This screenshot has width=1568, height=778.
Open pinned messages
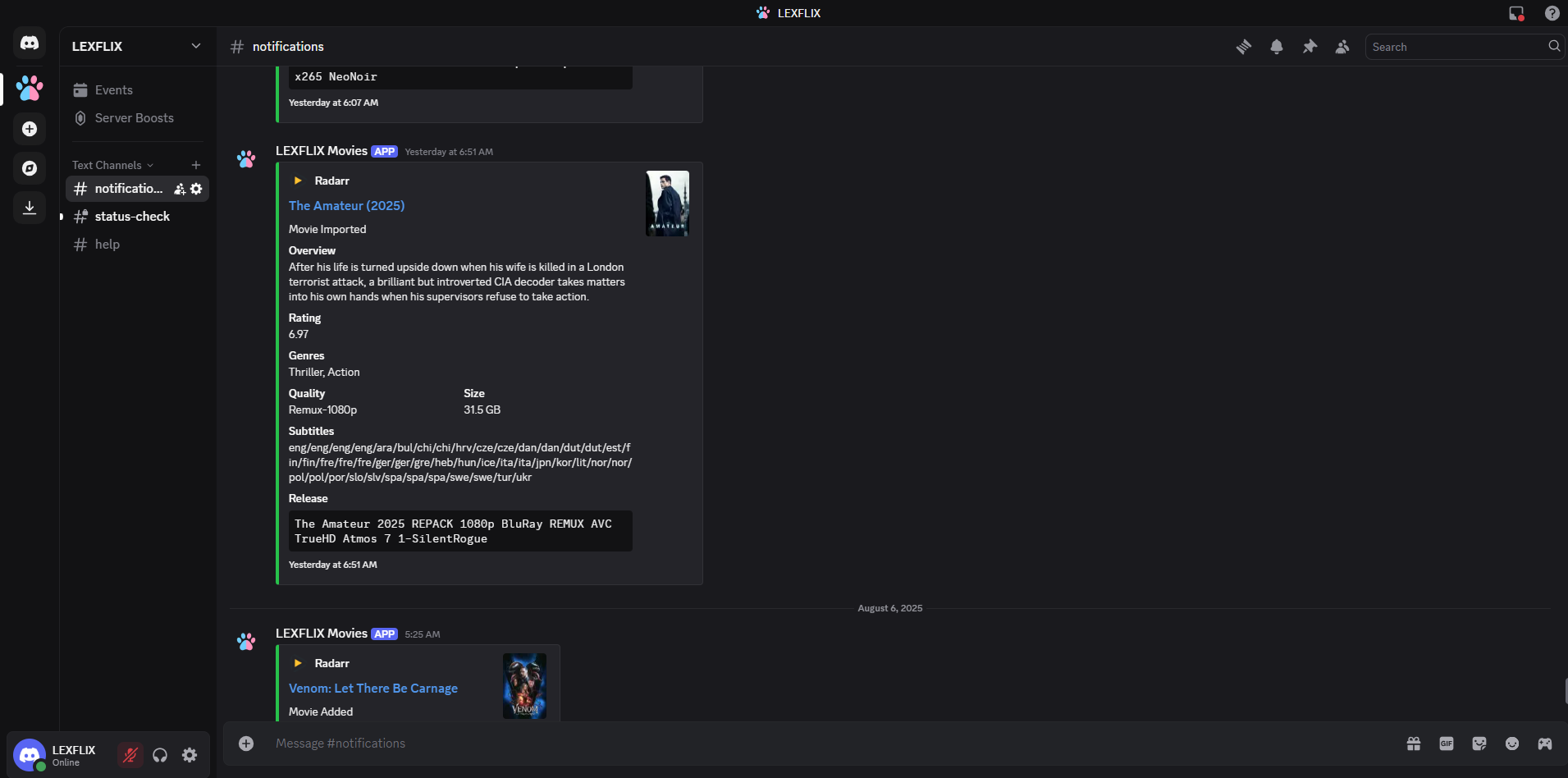(1310, 47)
